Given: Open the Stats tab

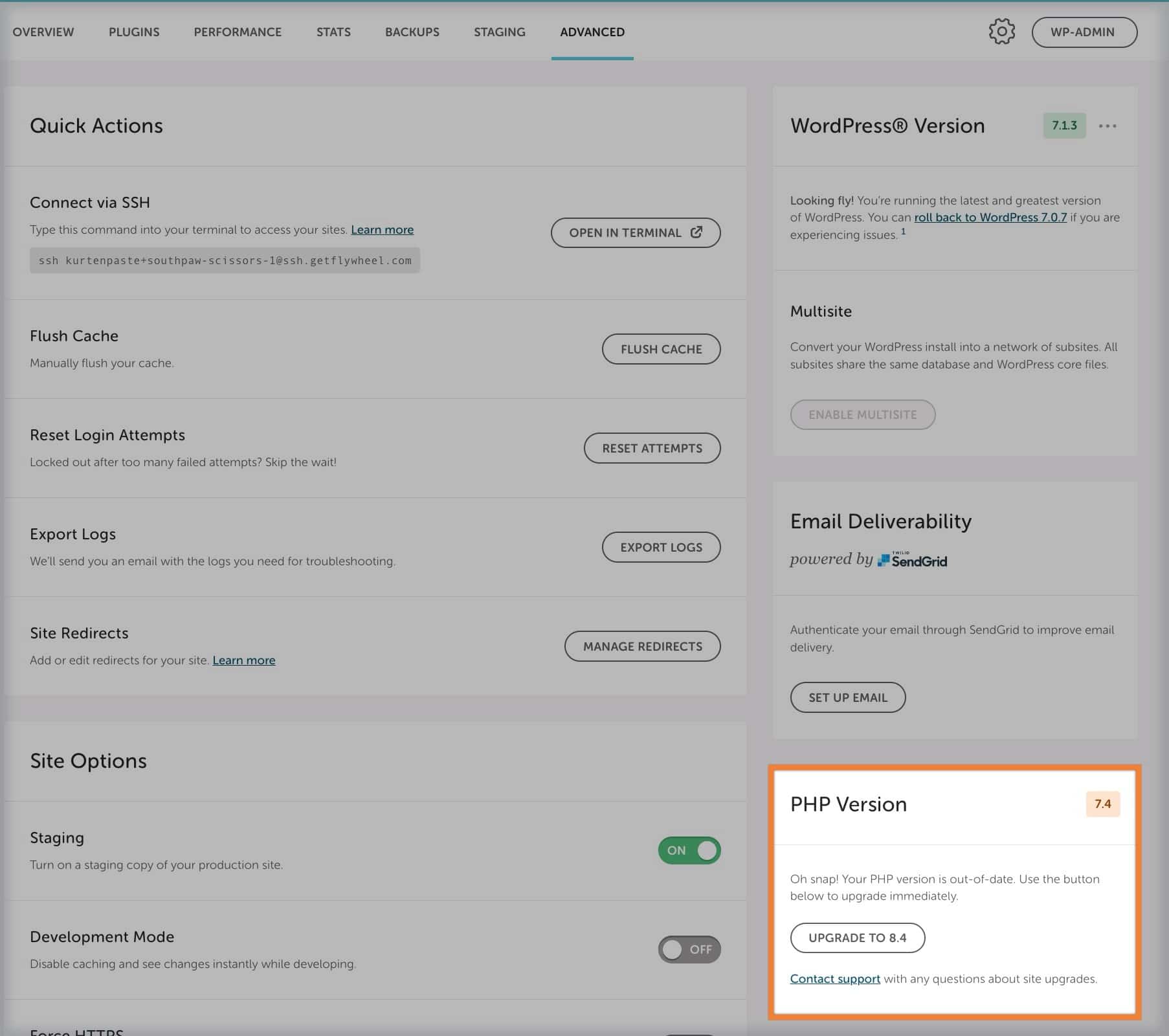Looking at the screenshot, I should [333, 32].
